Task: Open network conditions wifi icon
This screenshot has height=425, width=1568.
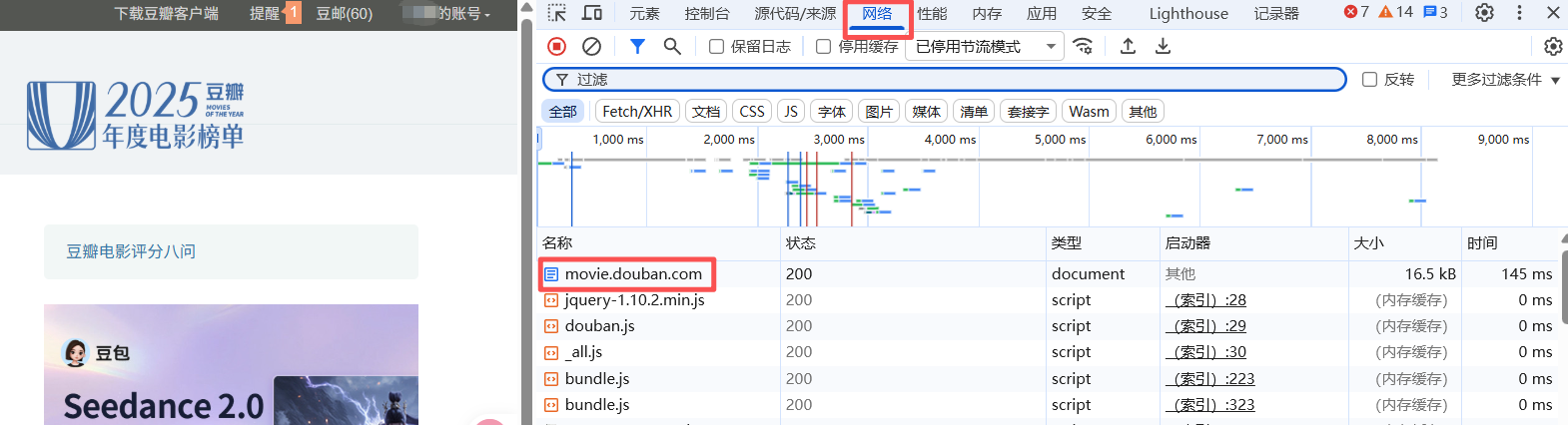Action: pos(1083,46)
